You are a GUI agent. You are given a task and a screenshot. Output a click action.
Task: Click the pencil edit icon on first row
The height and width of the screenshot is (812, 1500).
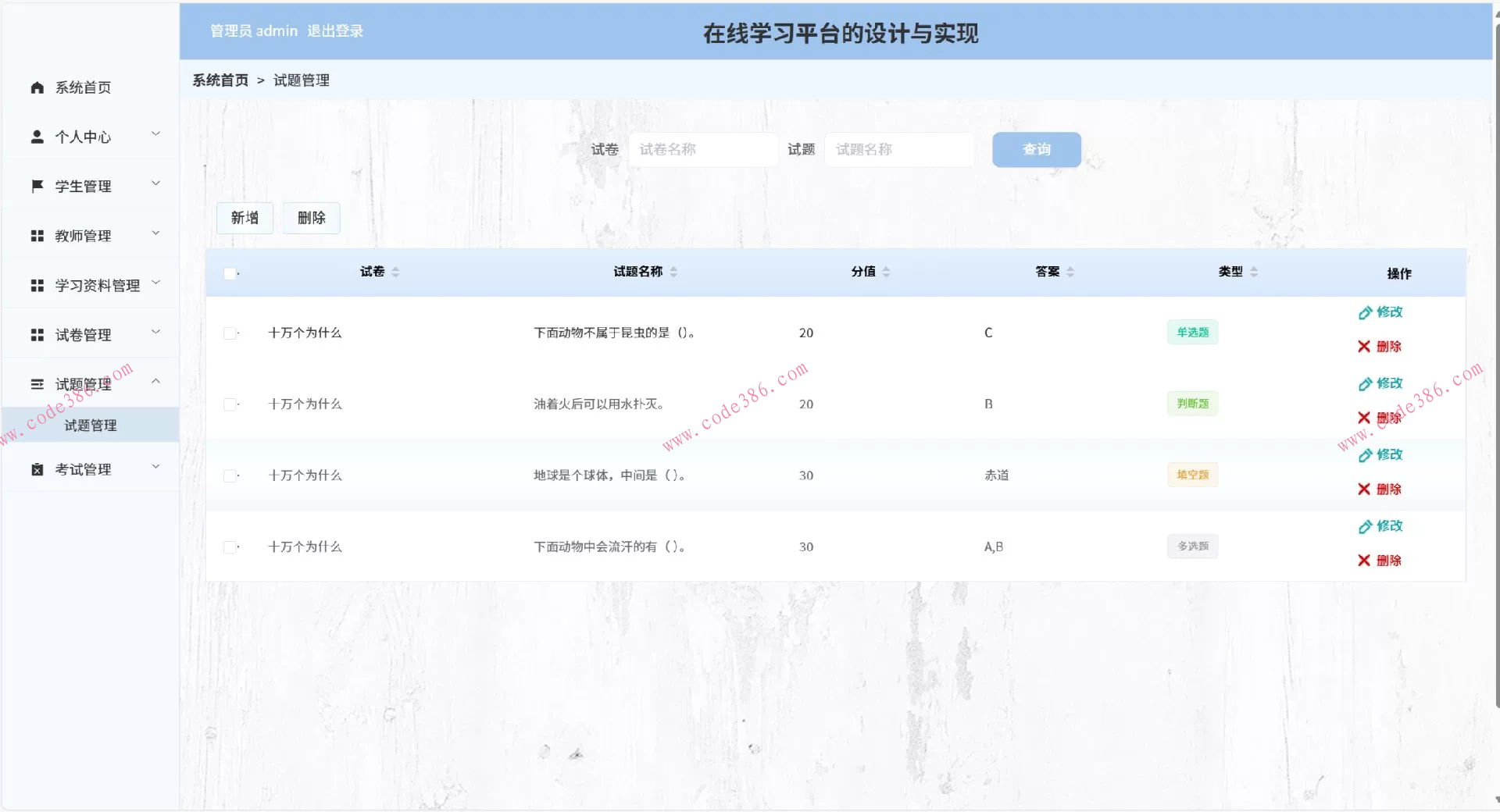[1364, 312]
